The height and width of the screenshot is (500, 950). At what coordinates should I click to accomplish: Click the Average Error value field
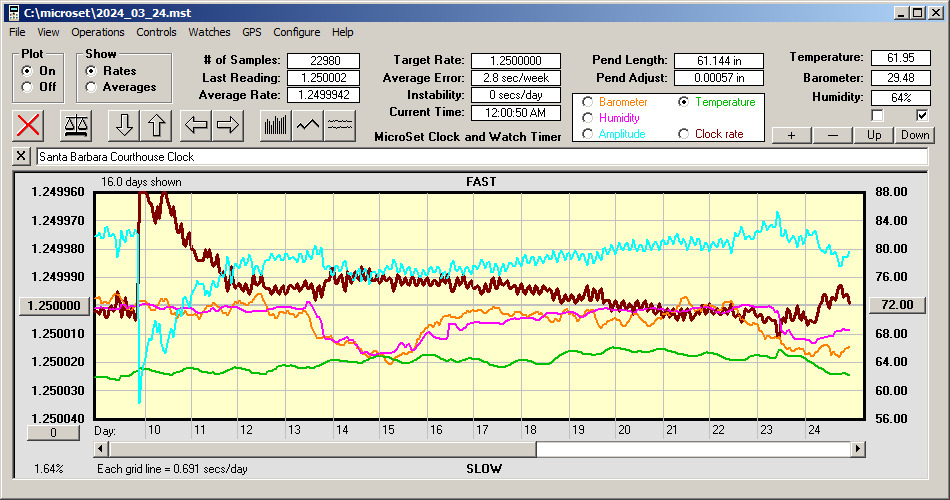pyautogui.click(x=516, y=78)
